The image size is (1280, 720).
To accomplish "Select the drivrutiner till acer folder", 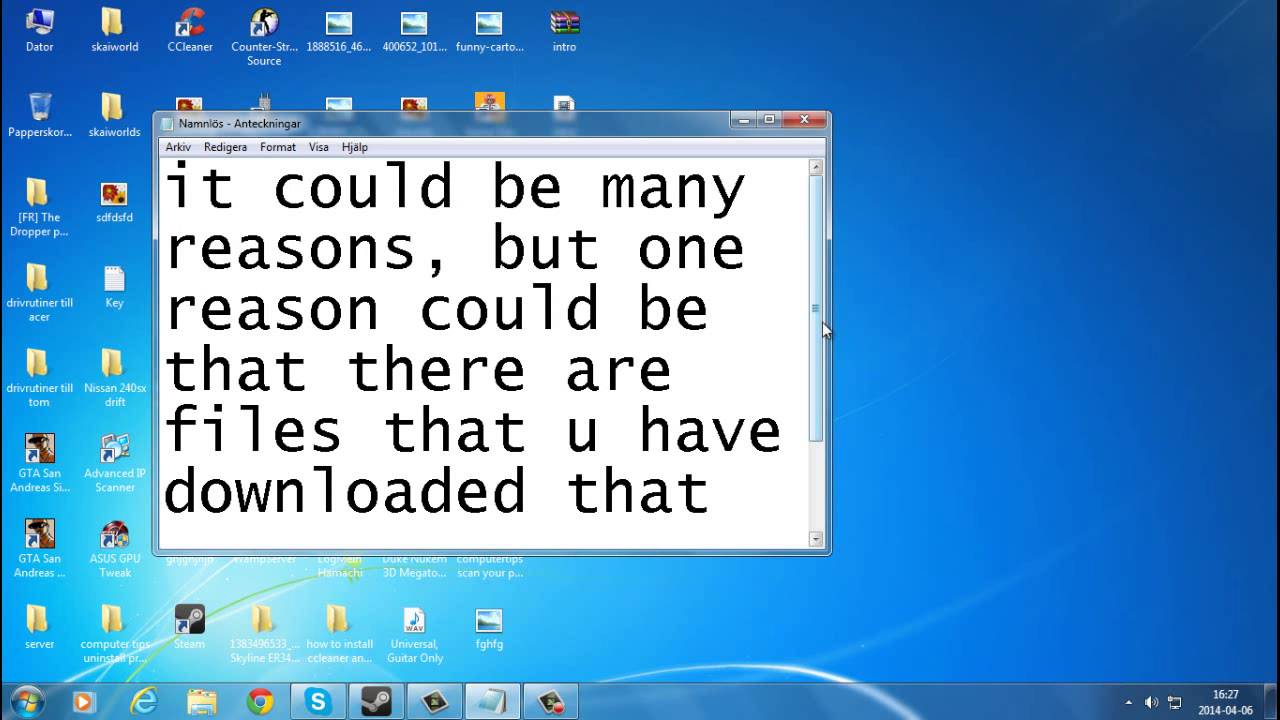I will pos(39,293).
